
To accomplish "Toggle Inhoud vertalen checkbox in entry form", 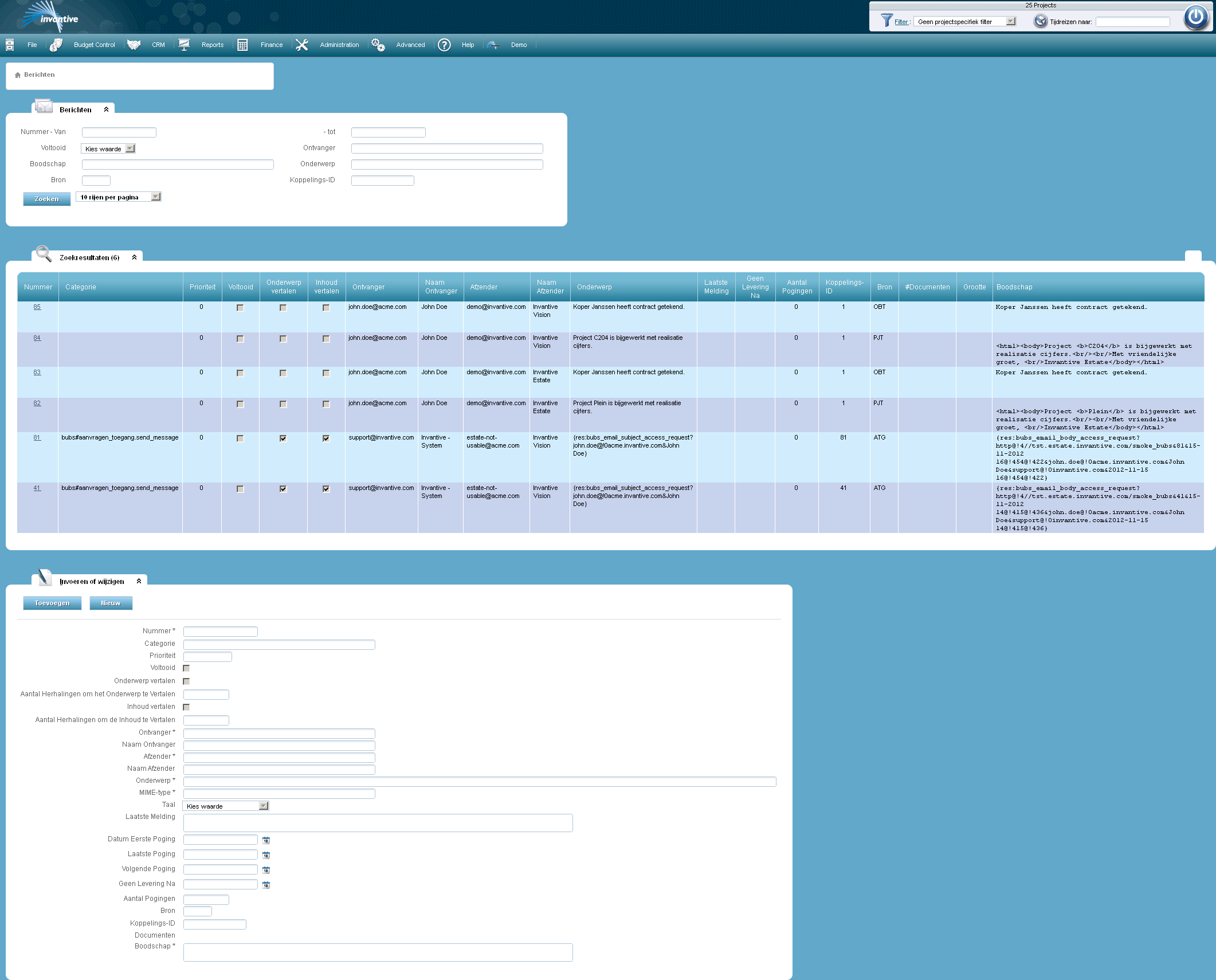I will coord(187,707).
